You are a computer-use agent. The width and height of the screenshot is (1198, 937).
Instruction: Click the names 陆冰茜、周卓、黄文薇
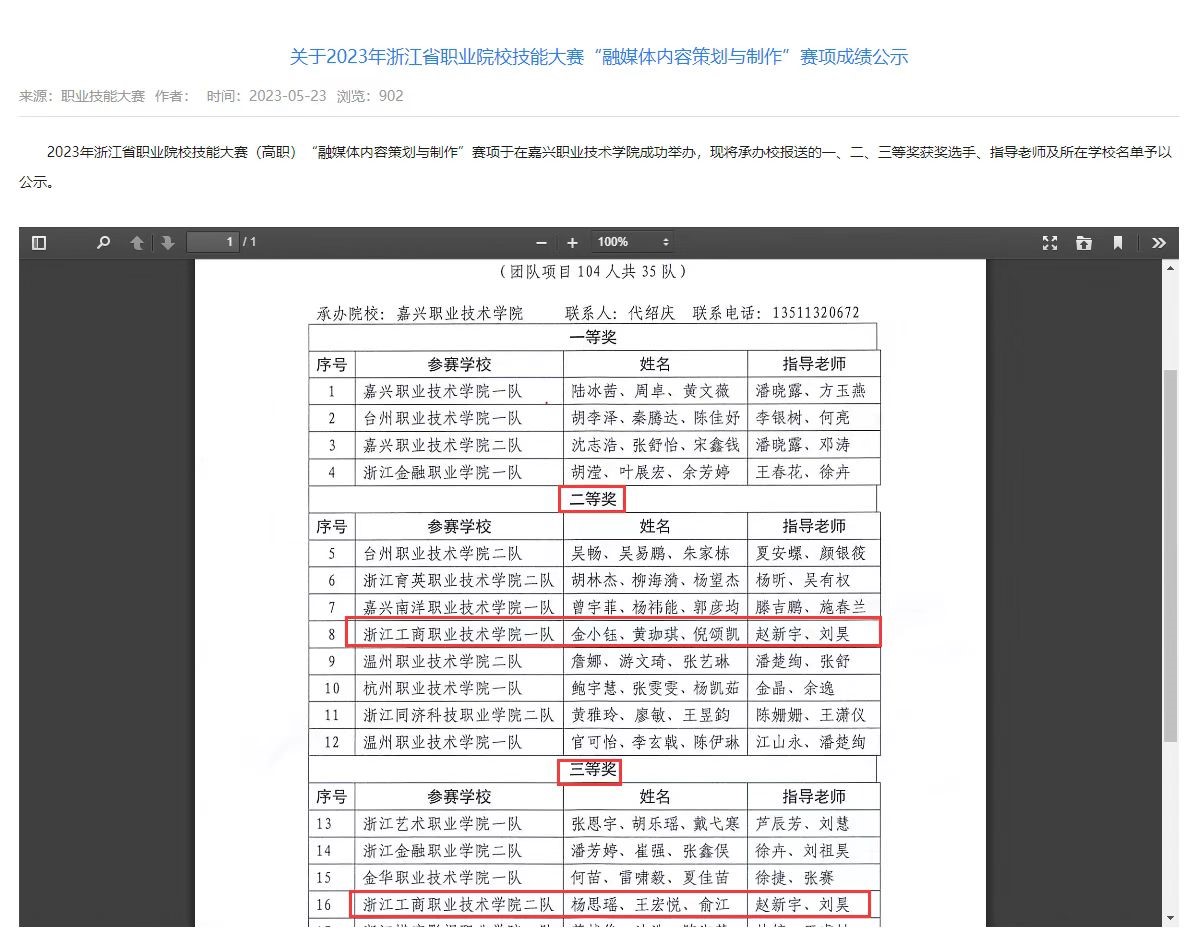click(650, 391)
